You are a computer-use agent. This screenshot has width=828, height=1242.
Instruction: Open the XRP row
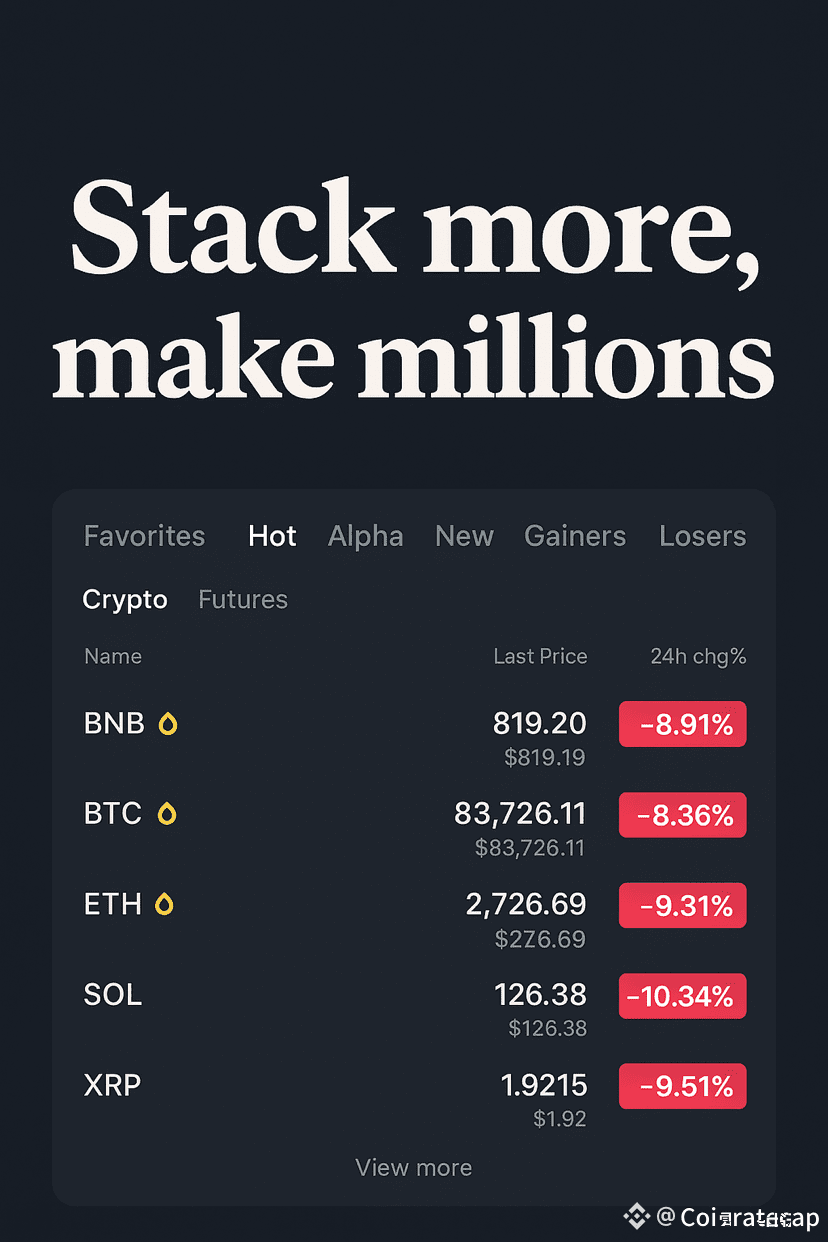click(414, 1097)
